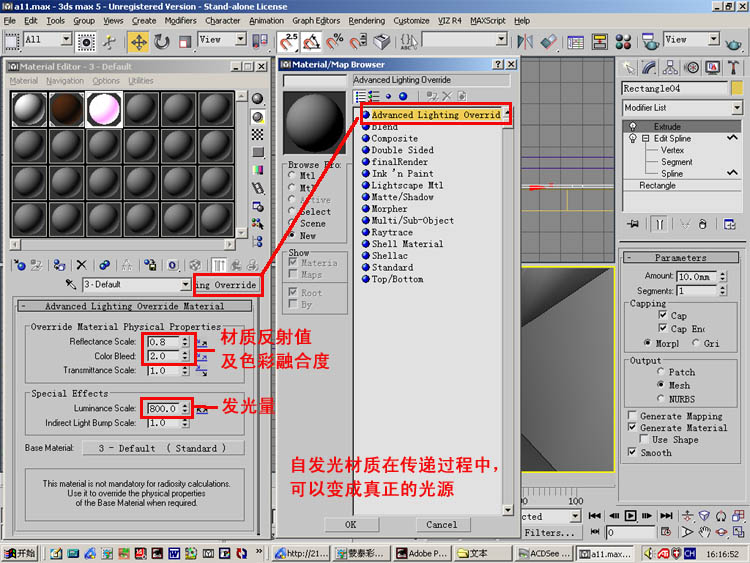Go to End frame playback button
This screenshot has width=750, height=563.
point(666,516)
